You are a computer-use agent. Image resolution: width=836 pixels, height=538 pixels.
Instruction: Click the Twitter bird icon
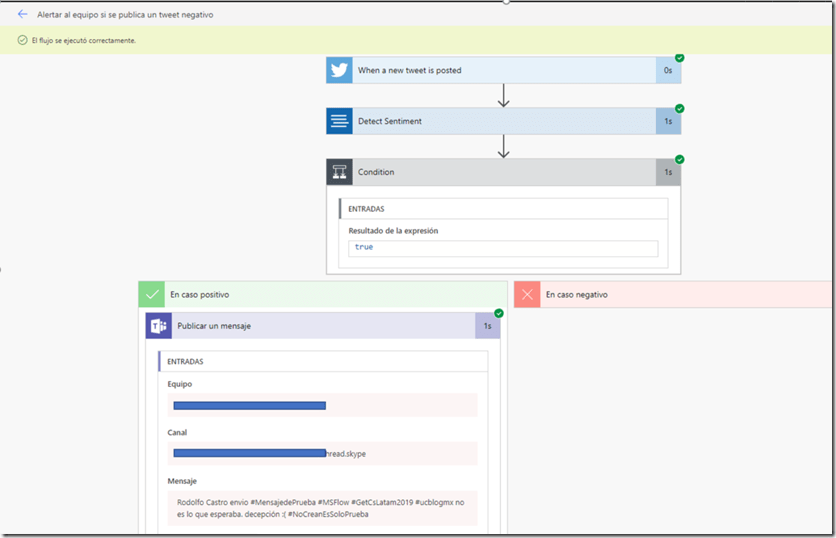pos(339,70)
